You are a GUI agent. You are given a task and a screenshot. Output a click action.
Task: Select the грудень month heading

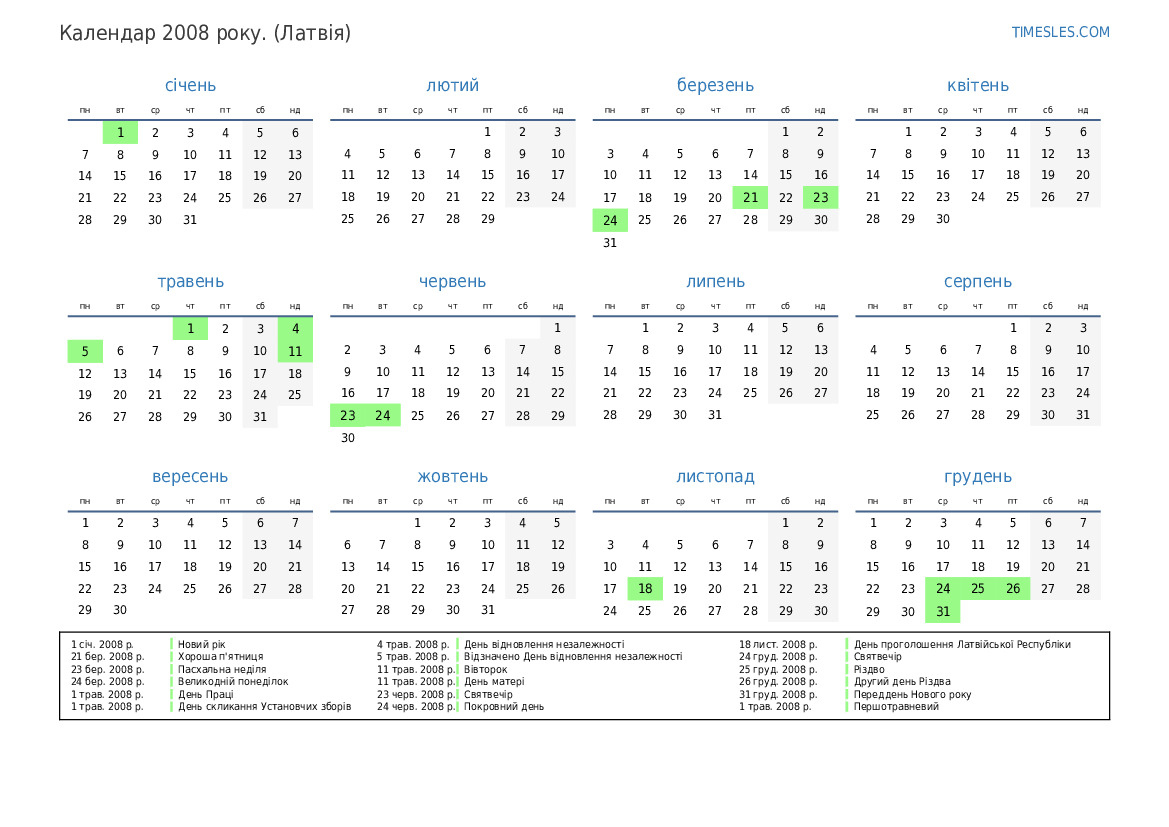click(977, 477)
